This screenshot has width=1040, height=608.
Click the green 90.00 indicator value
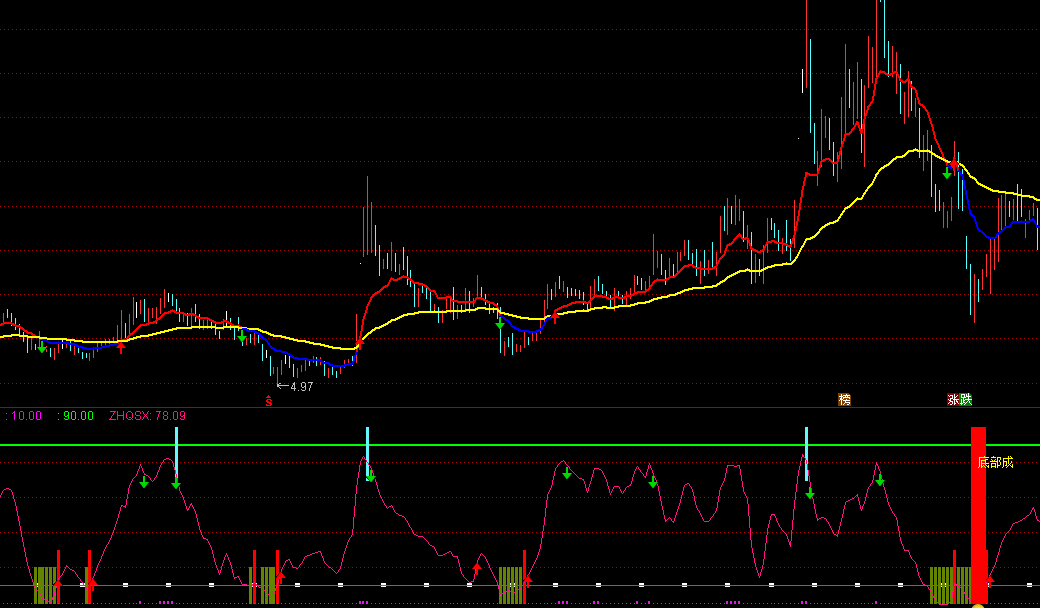pos(76,416)
